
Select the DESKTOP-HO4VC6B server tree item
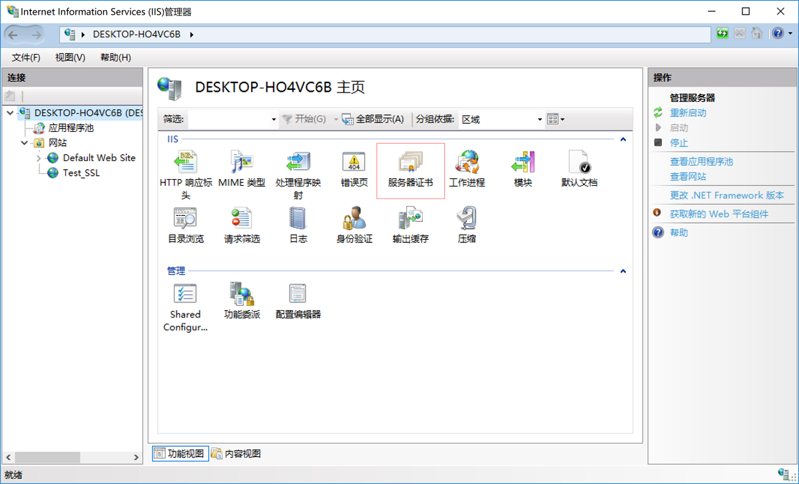(x=88, y=113)
